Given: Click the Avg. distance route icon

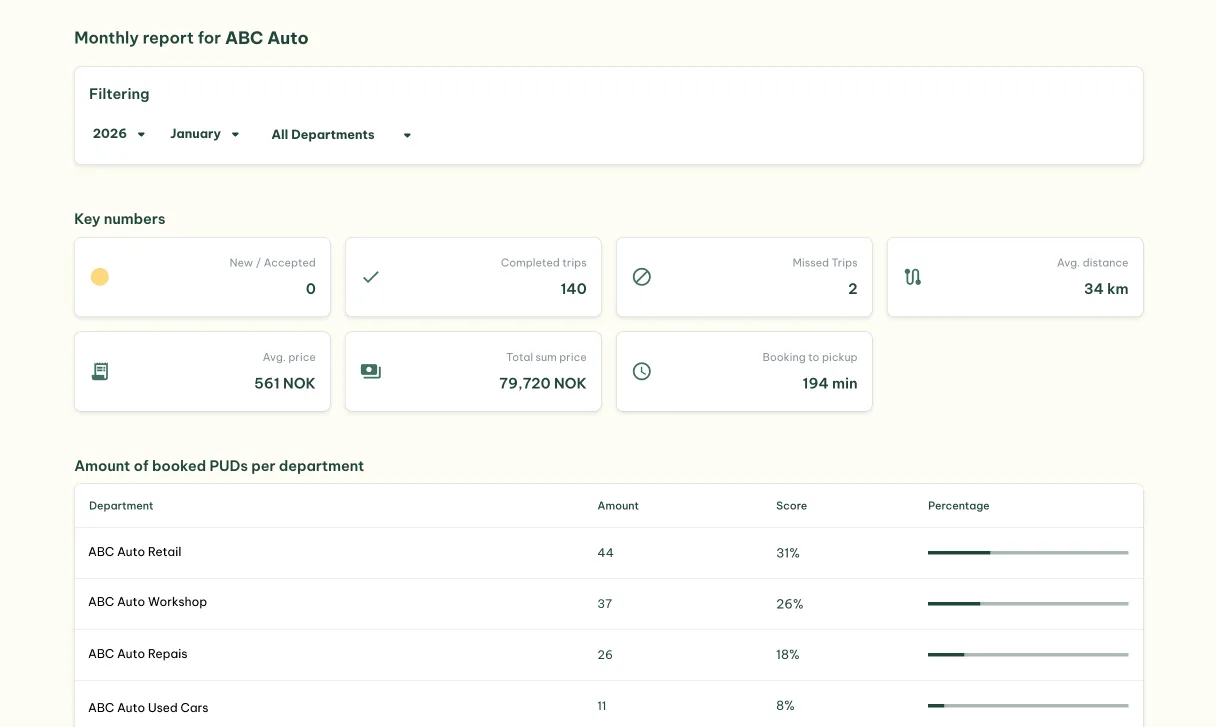Looking at the screenshot, I should (913, 277).
